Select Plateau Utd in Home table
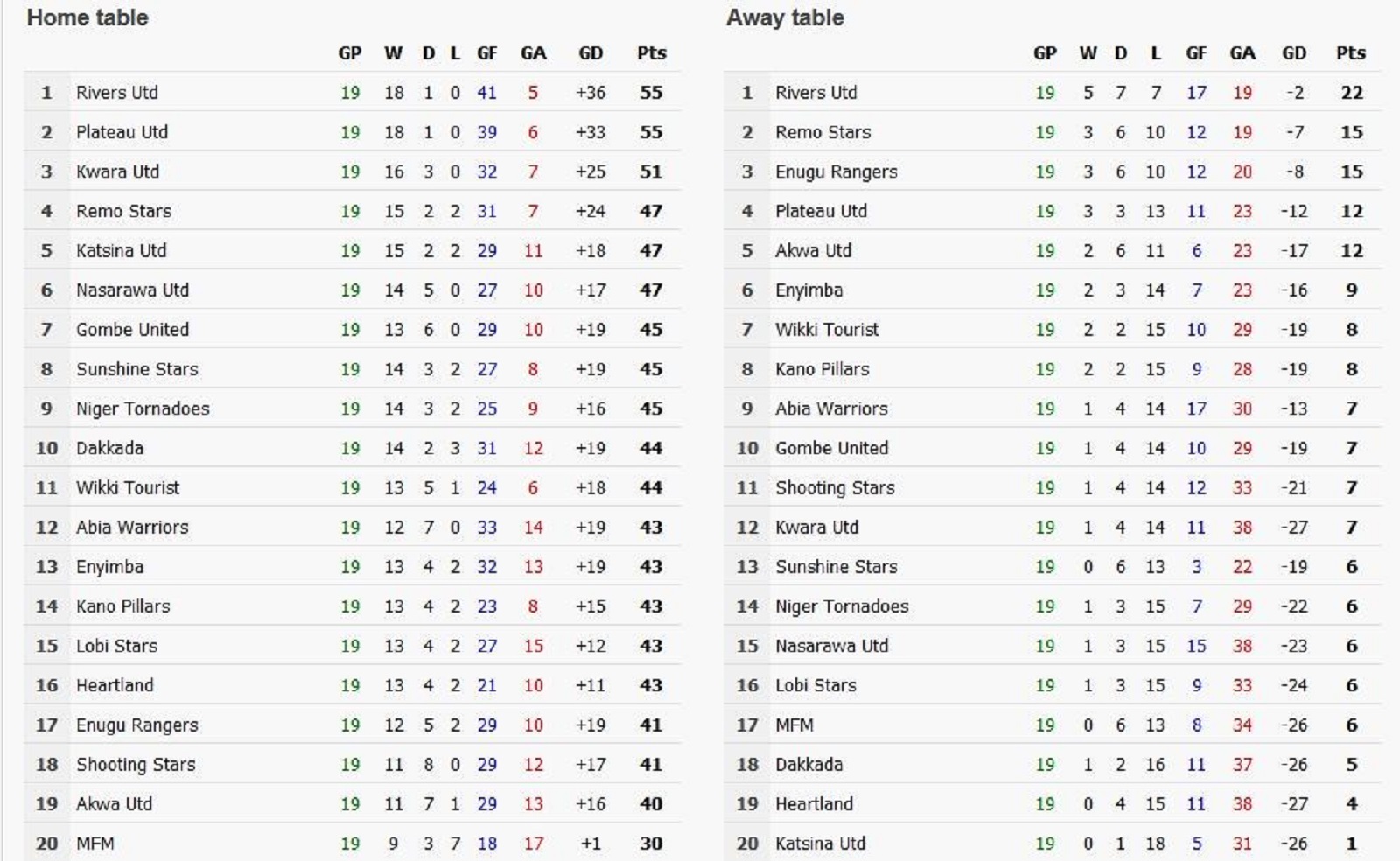This screenshot has height=861, width=1400. click(122, 132)
